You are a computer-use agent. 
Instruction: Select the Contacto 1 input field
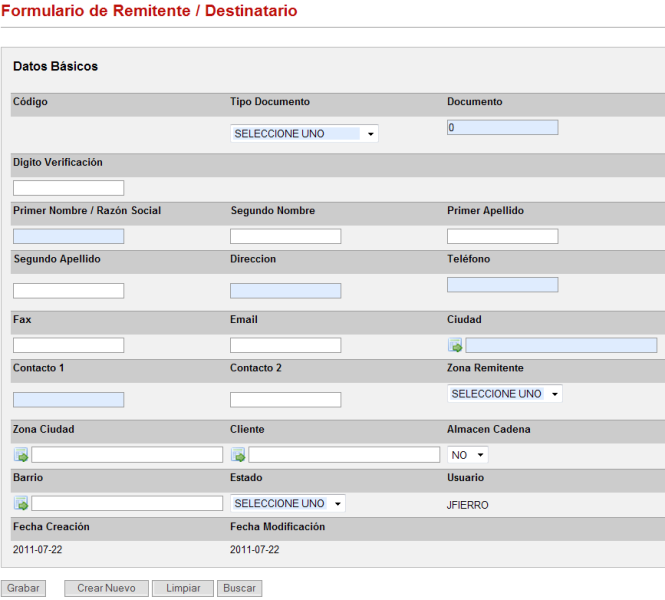pos(68,400)
